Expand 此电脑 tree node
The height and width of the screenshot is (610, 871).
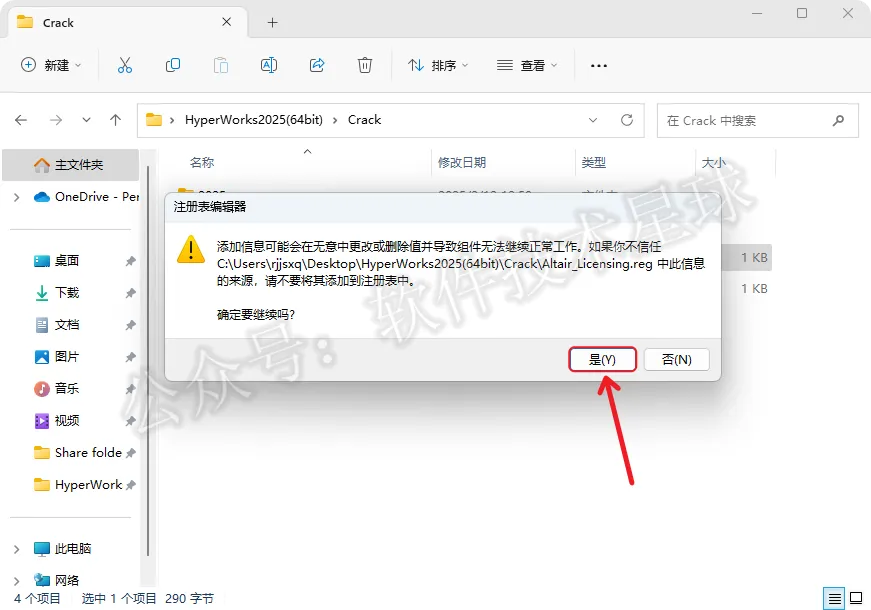click(x=17, y=549)
